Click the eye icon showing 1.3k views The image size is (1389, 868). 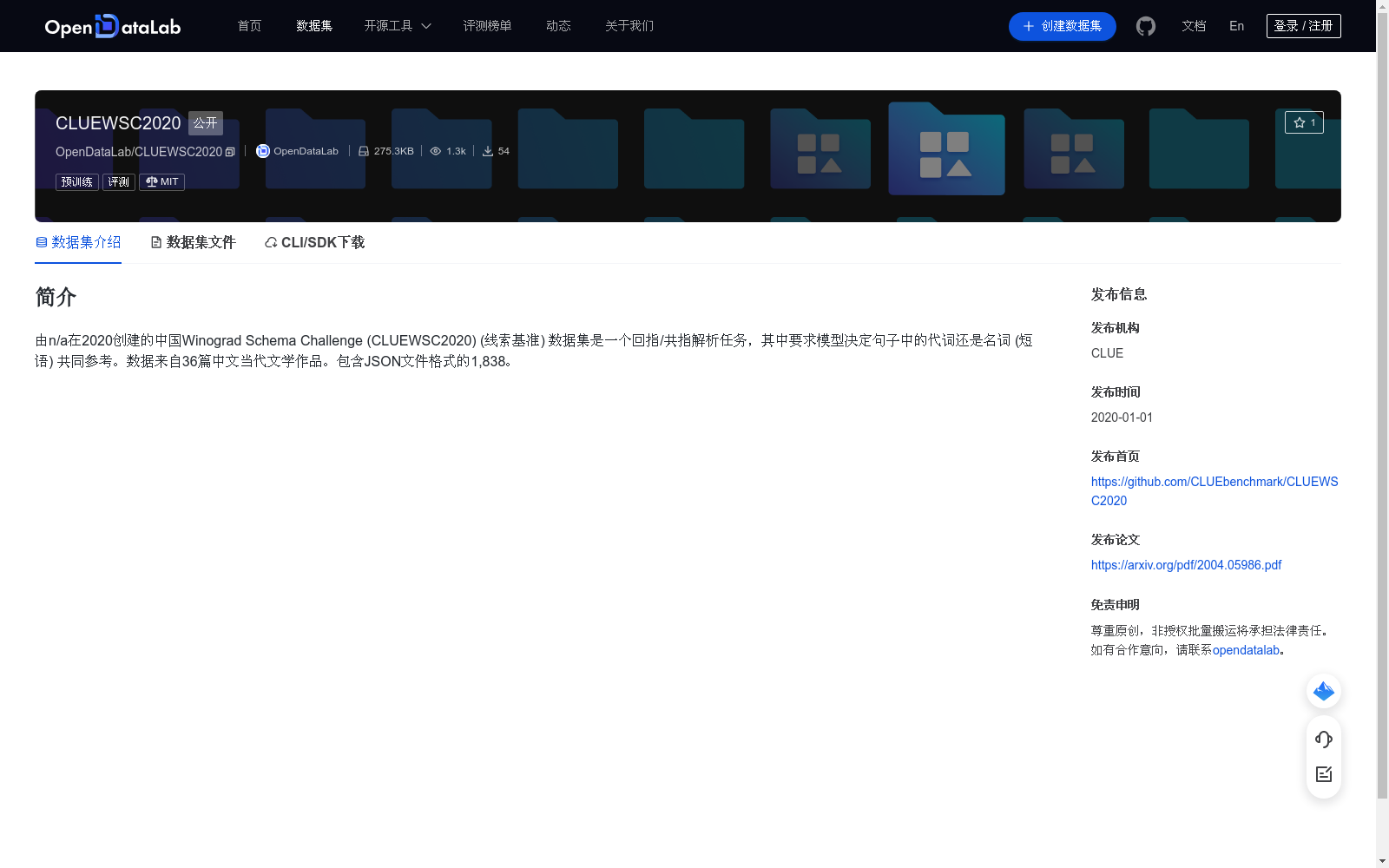436,150
